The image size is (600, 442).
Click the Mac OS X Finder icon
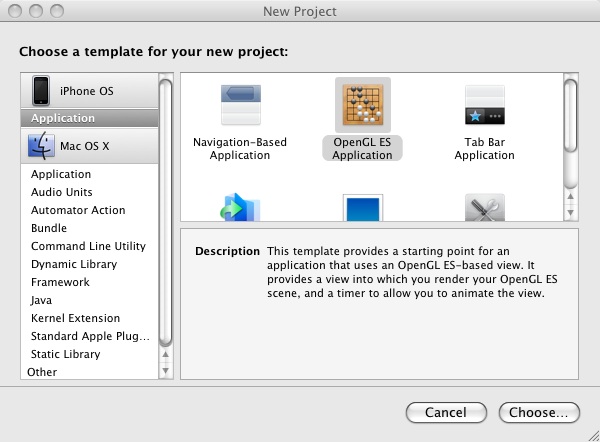click(41, 146)
